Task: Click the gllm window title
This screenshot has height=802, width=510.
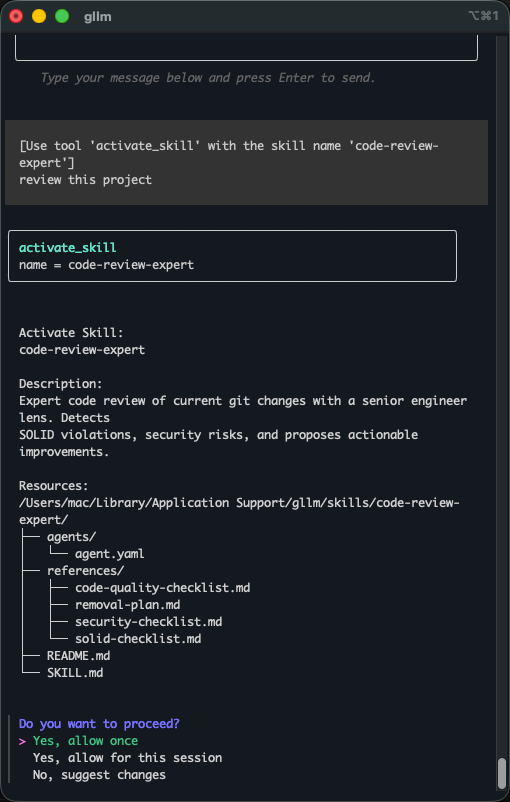Action: click(x=97, y=16)
